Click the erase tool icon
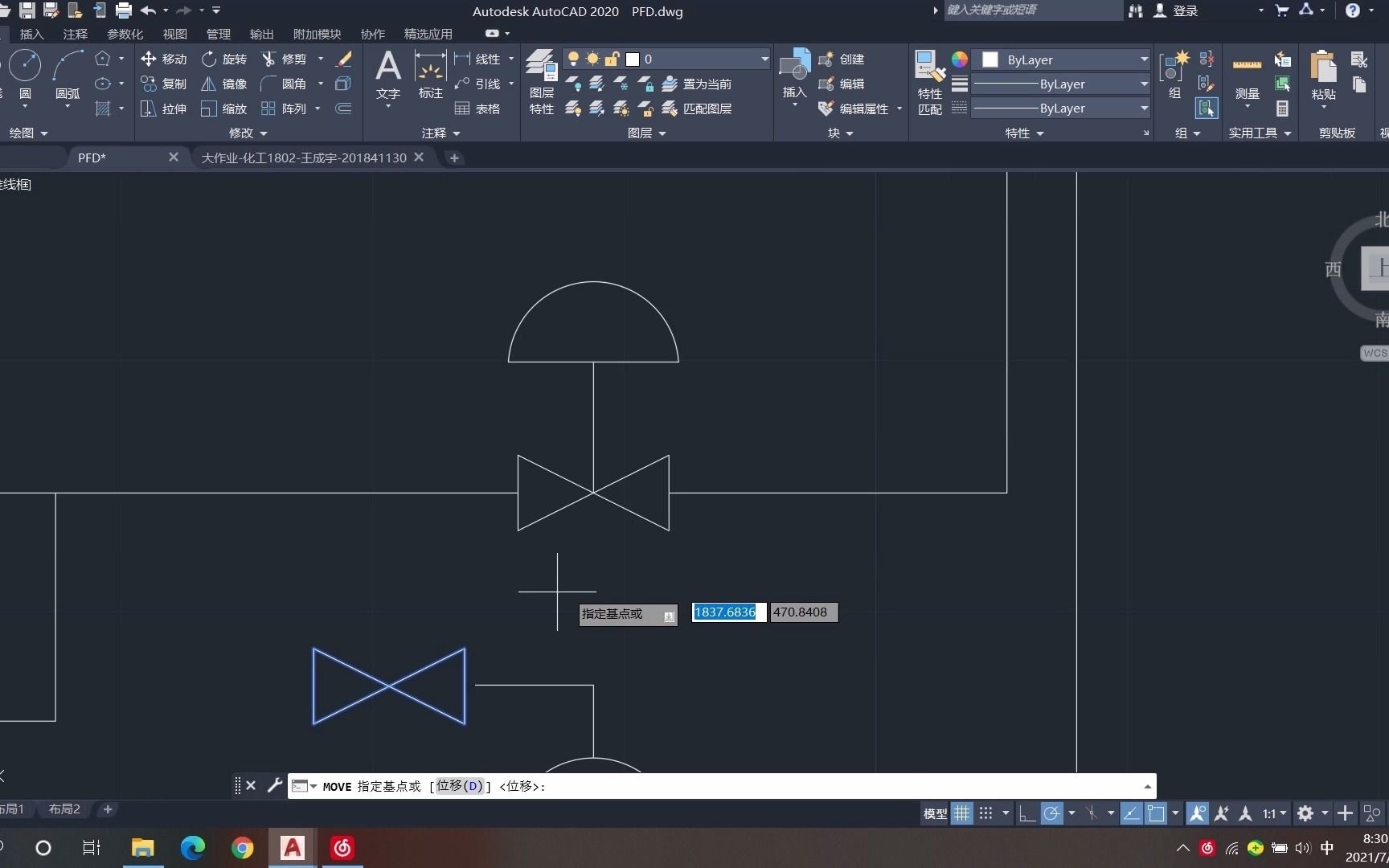 344,59
